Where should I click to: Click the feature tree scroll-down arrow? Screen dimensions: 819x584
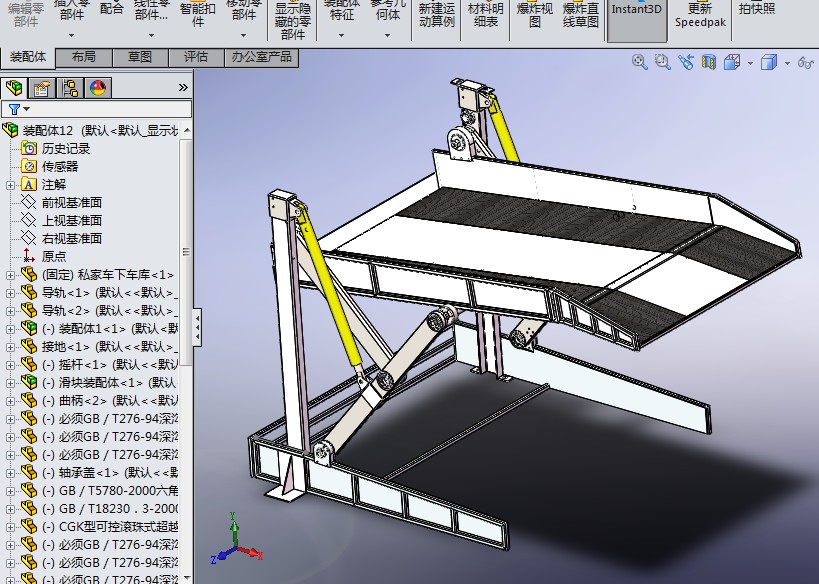click(187, 578)
